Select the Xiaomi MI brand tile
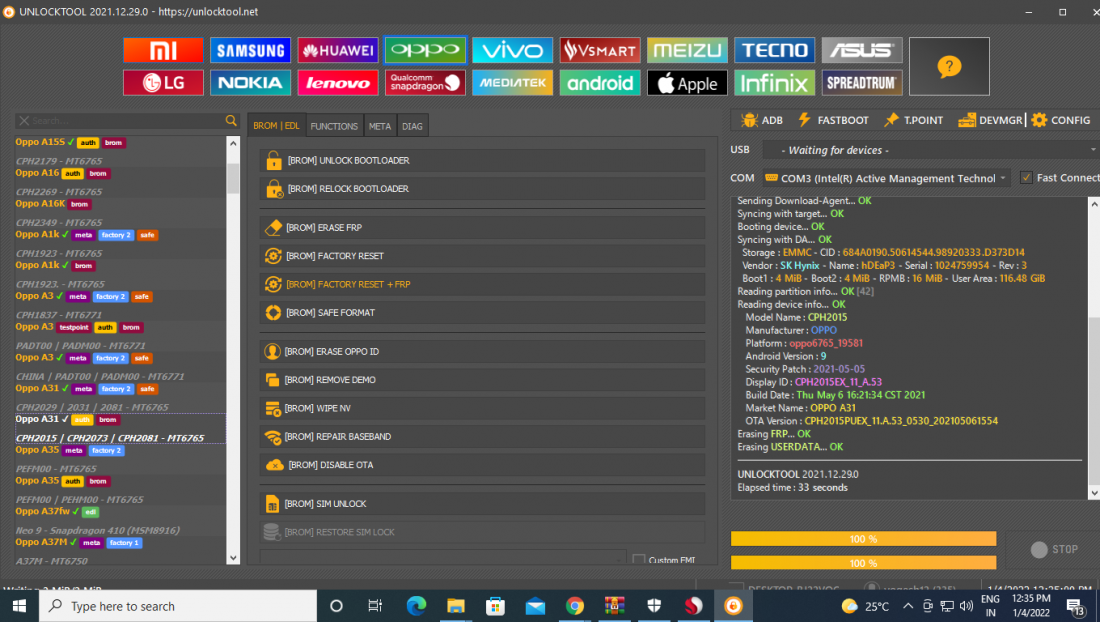 pos(163,50)
